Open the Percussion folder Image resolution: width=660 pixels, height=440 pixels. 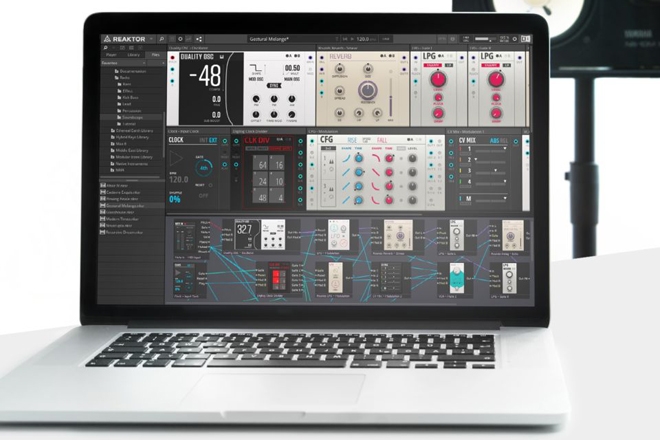129,111
